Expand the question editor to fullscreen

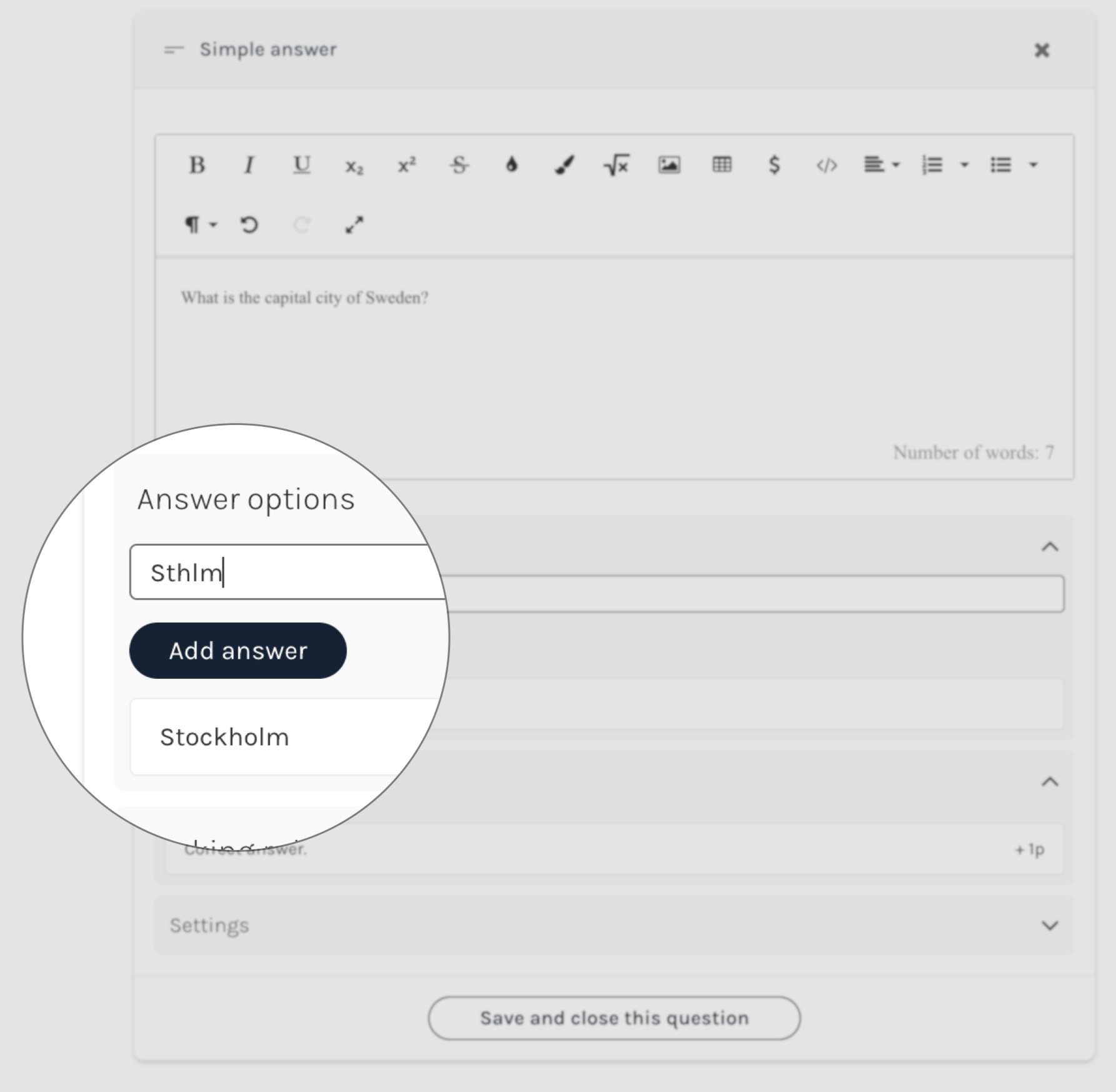[x=354, y=225]
